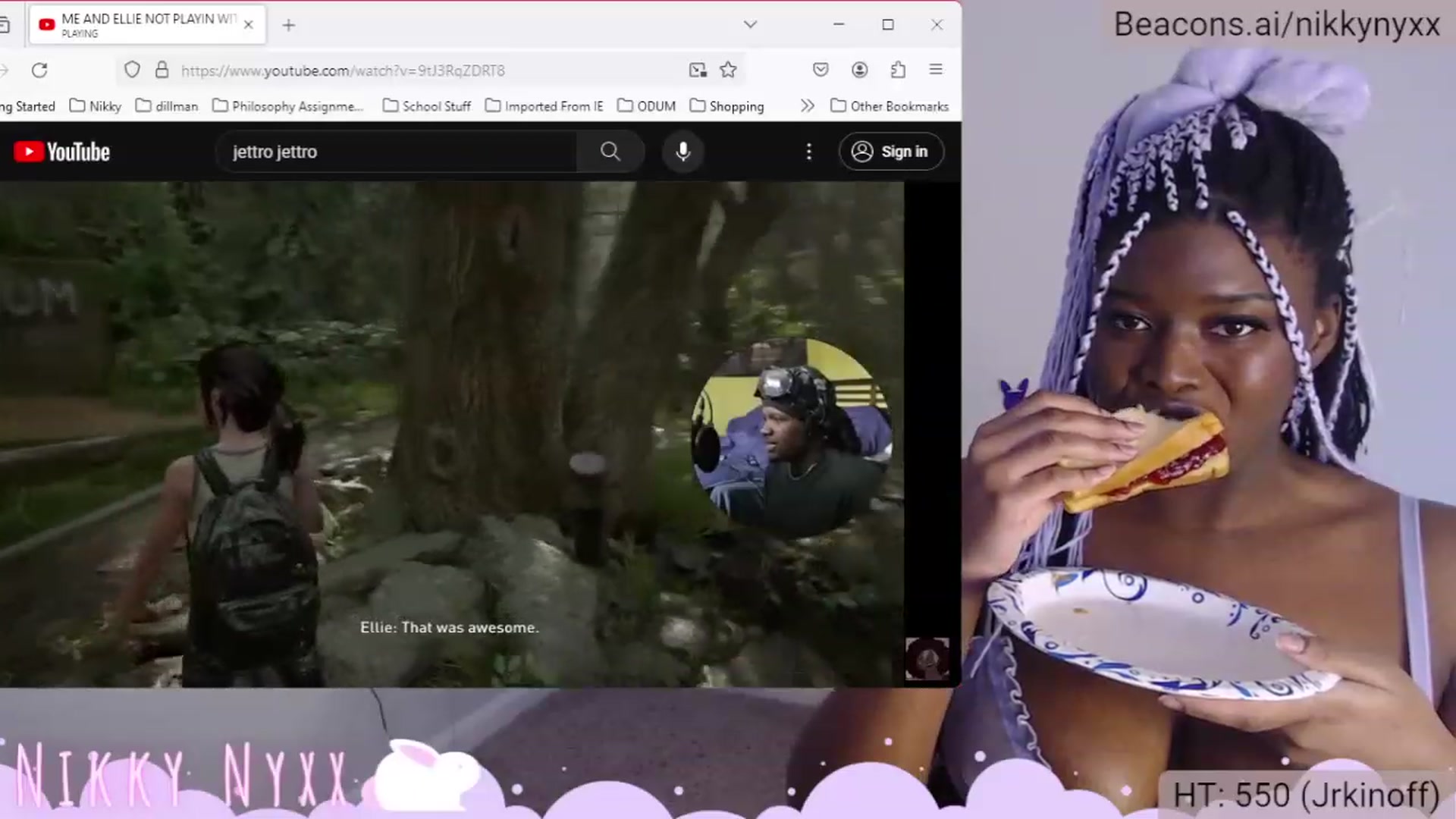
Task: Open YouTube settings three-dot menu
Action: point(809,152)
